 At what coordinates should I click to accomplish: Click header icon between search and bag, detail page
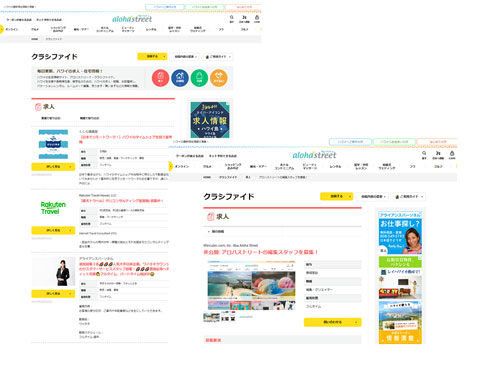pyautogui.click(x=438, y=153)
